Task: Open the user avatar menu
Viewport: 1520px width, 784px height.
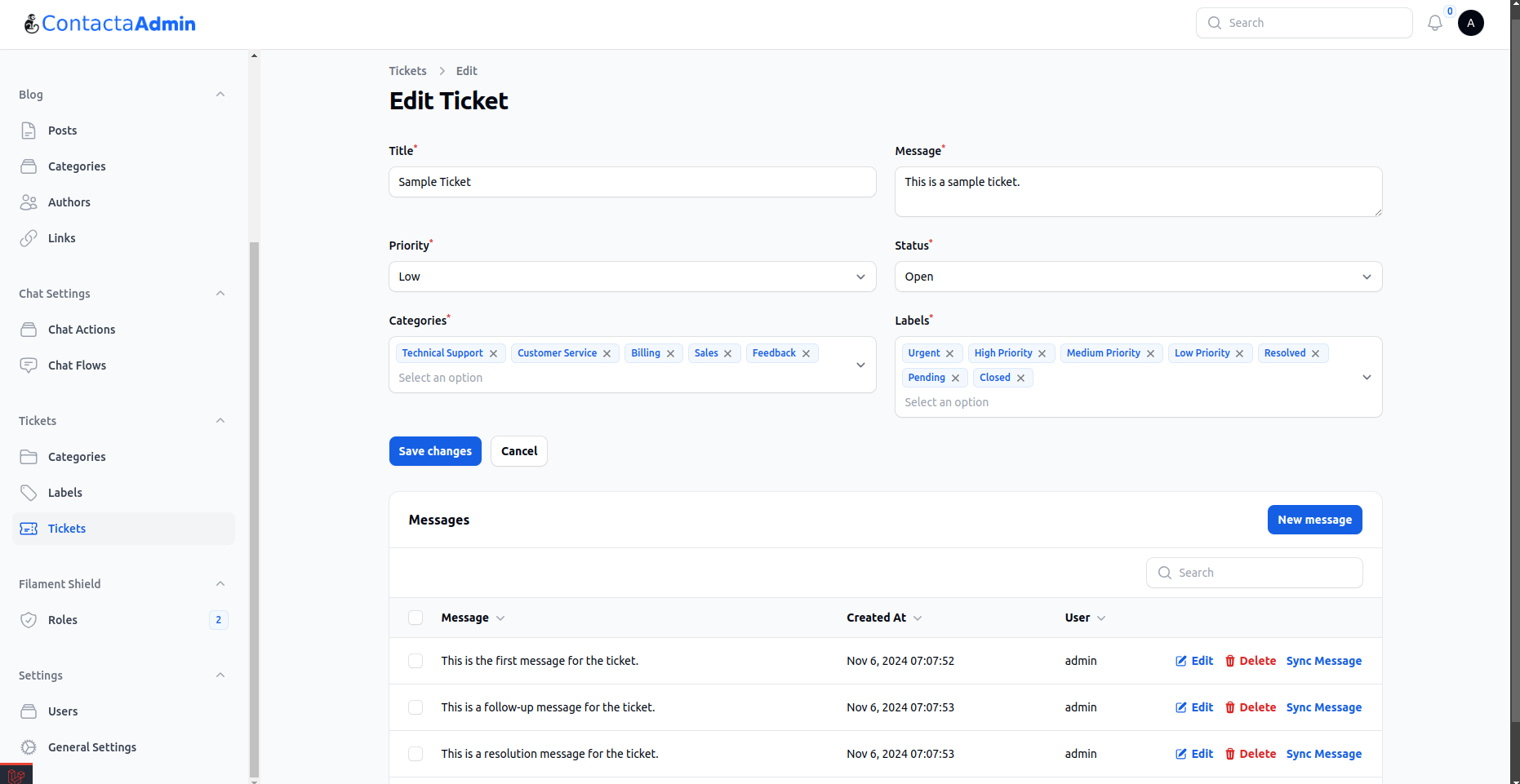Action: 1470,23
